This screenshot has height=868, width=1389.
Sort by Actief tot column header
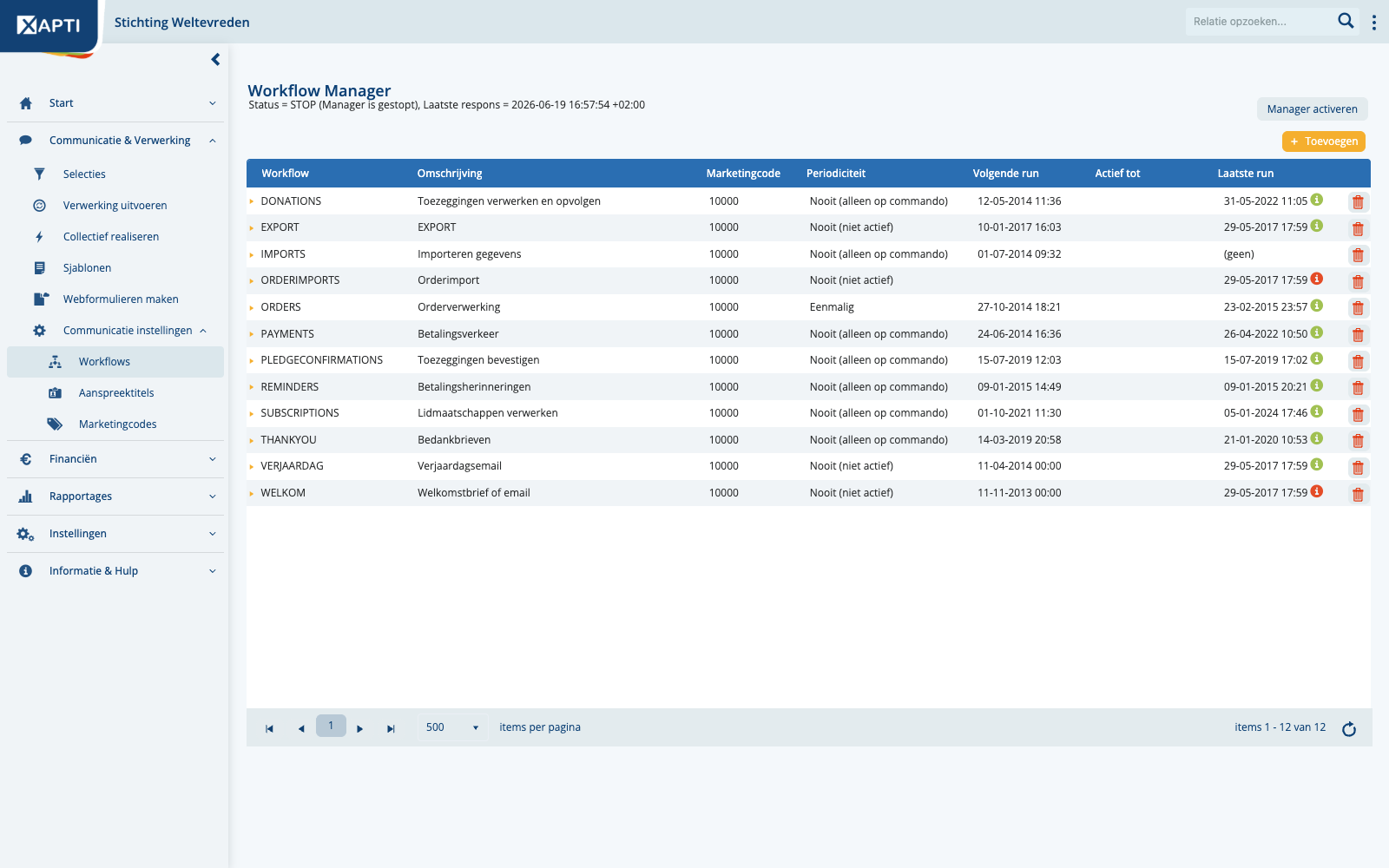click(1117, 174)
